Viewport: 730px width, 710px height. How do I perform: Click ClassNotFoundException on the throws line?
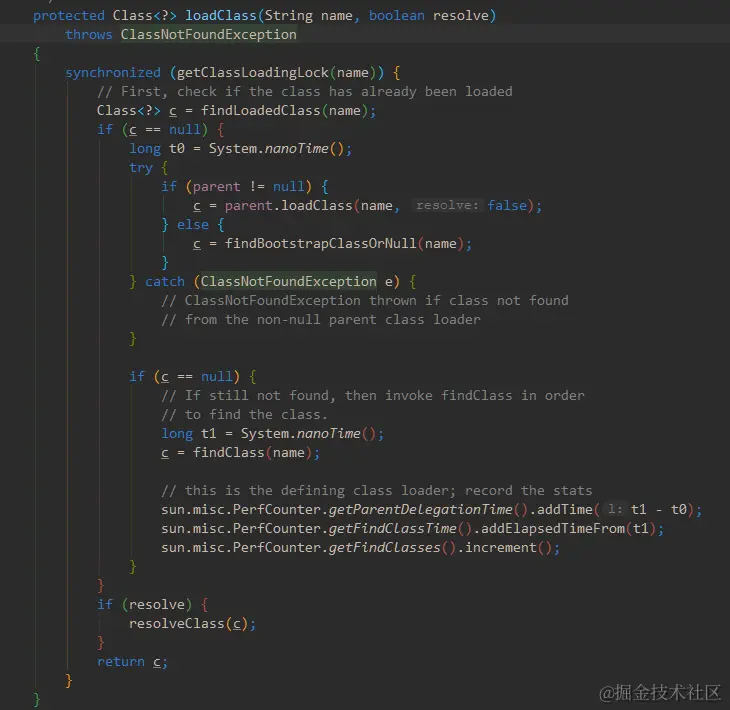[x=209, y=35]
